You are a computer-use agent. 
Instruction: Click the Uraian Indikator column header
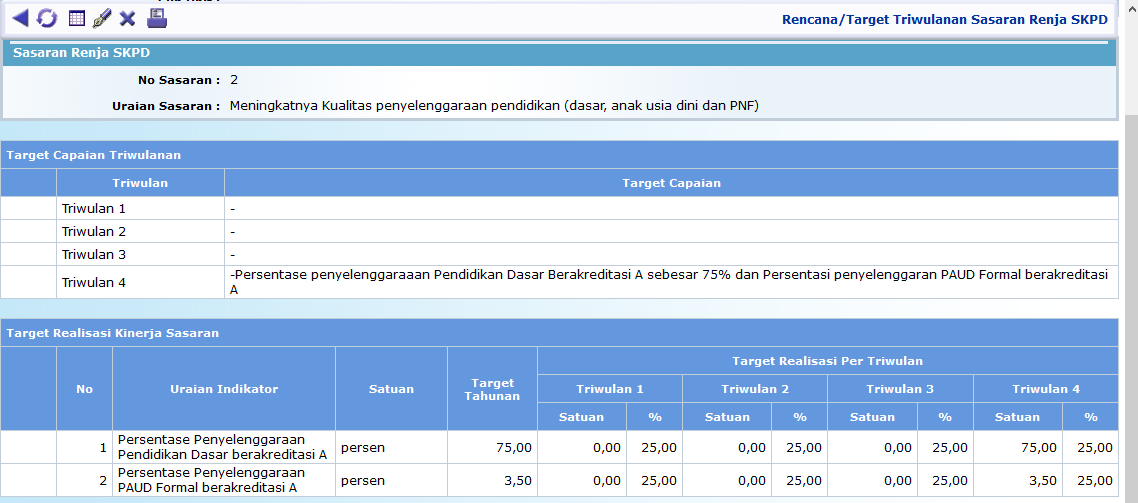point(224,389)
